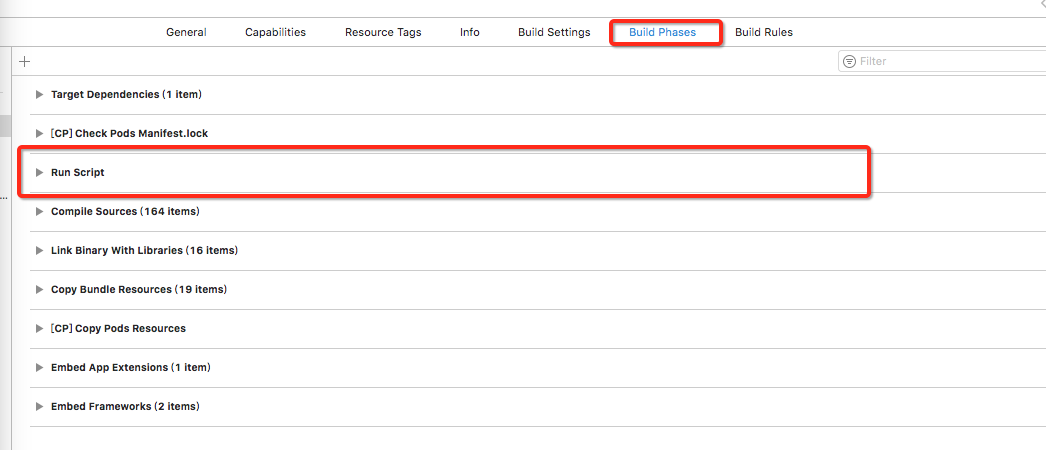
Task: Select the Run Script phase title
Action: 78,173
